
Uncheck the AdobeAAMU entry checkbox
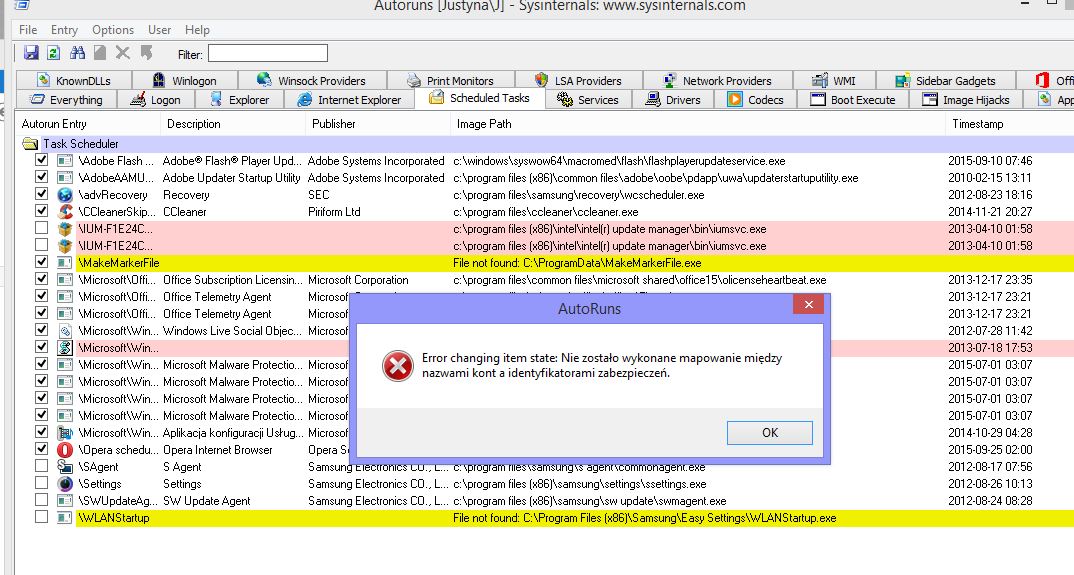point(41,177)
